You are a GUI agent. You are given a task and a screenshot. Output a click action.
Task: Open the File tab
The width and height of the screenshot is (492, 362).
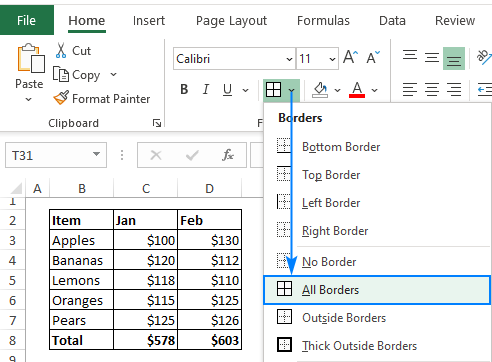click(26, 21)
